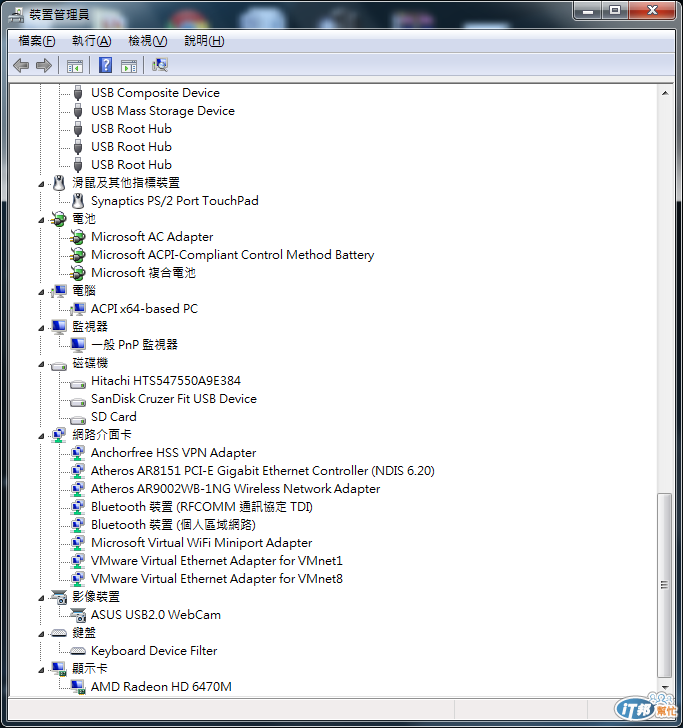Click the USB Composite Device plug icon
This screenshot has height=728, width=683.
click(x=78, y=93)
